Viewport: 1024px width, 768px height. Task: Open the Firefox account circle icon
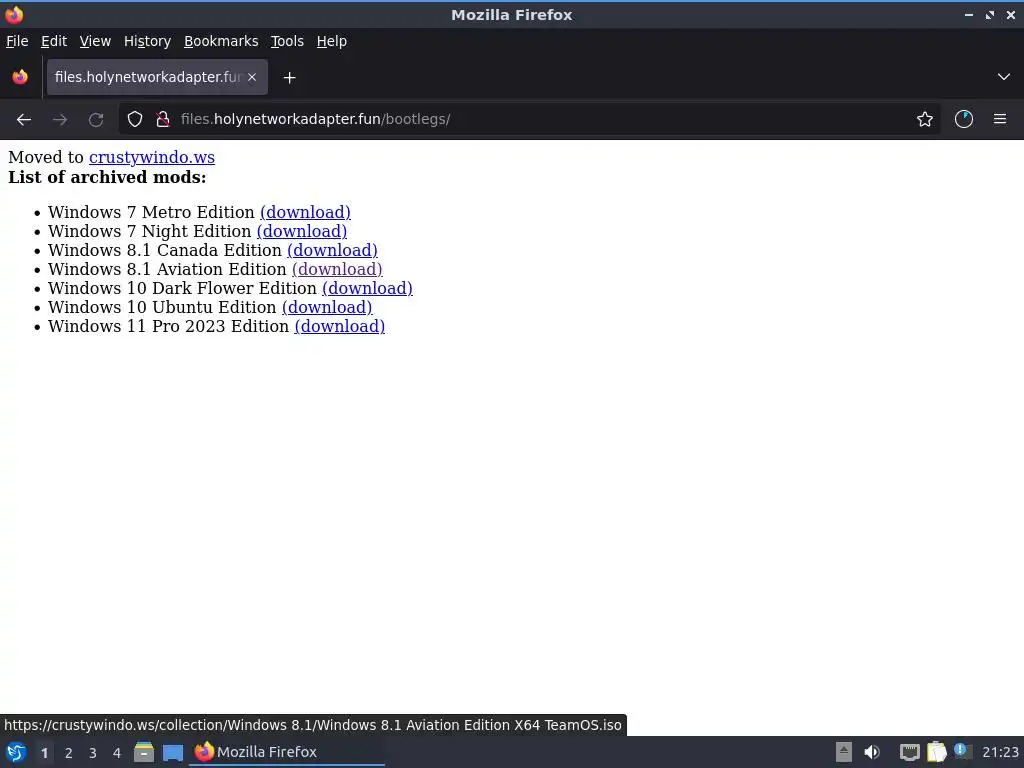[x=964, y=120]
